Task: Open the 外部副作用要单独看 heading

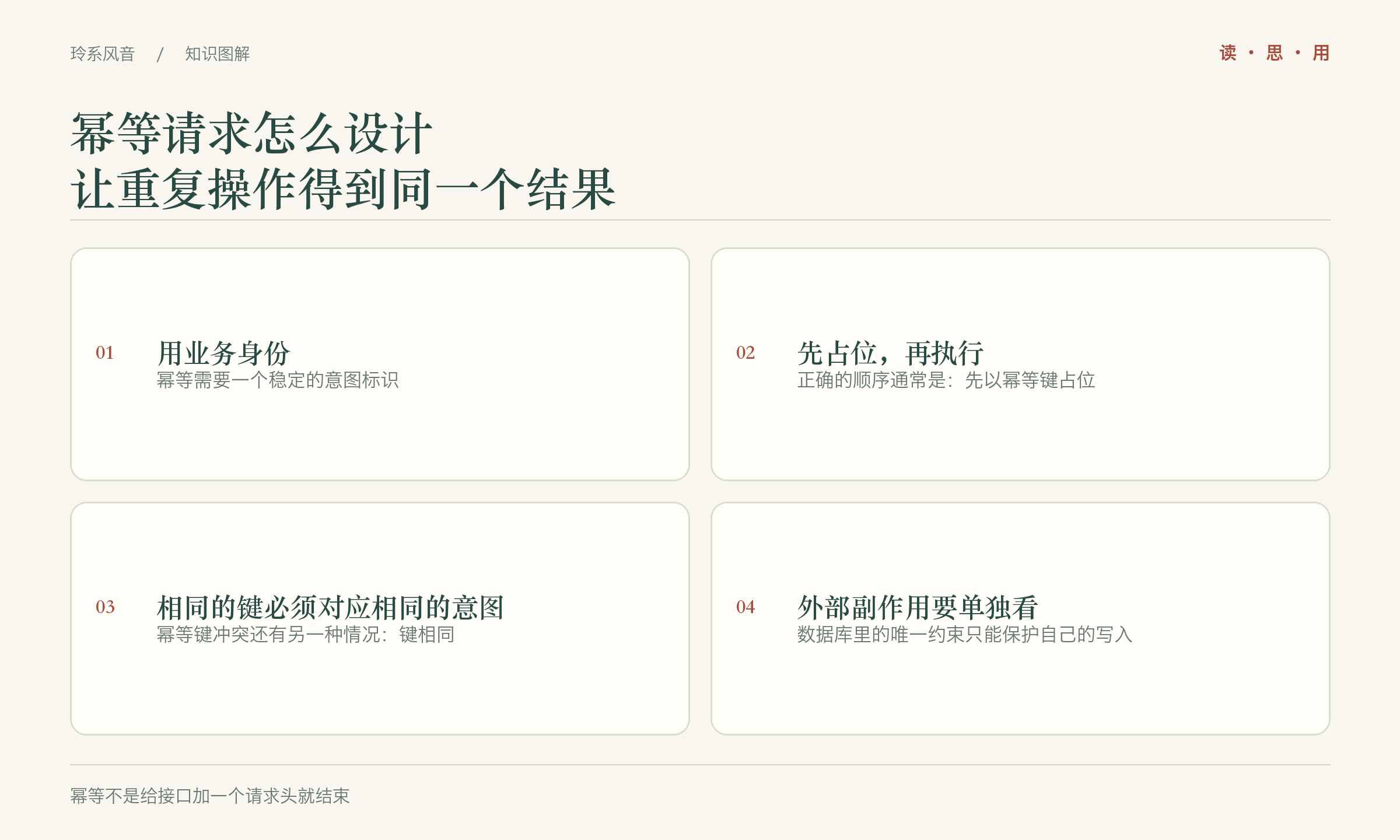Action: [918, 607]
